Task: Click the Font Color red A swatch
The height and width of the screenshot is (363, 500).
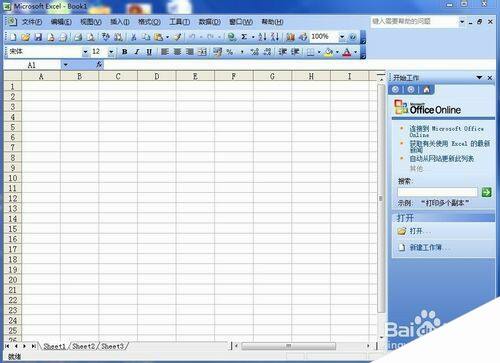Action: (347, 52)
